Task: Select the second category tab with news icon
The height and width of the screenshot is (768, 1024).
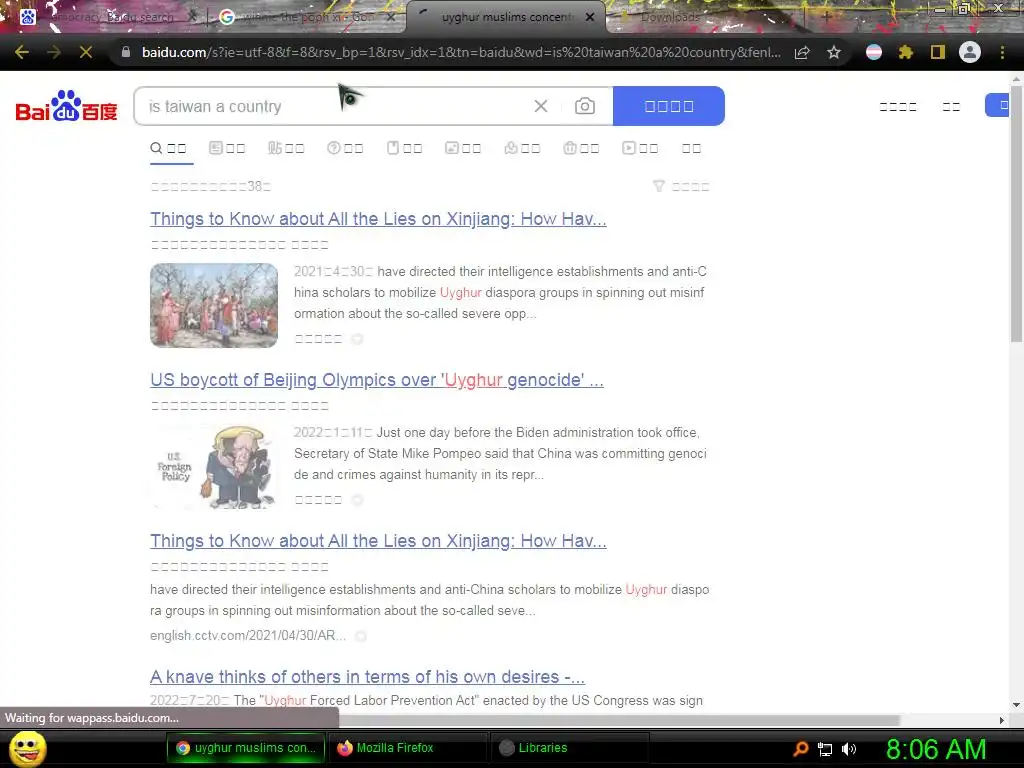Action: 227,148
